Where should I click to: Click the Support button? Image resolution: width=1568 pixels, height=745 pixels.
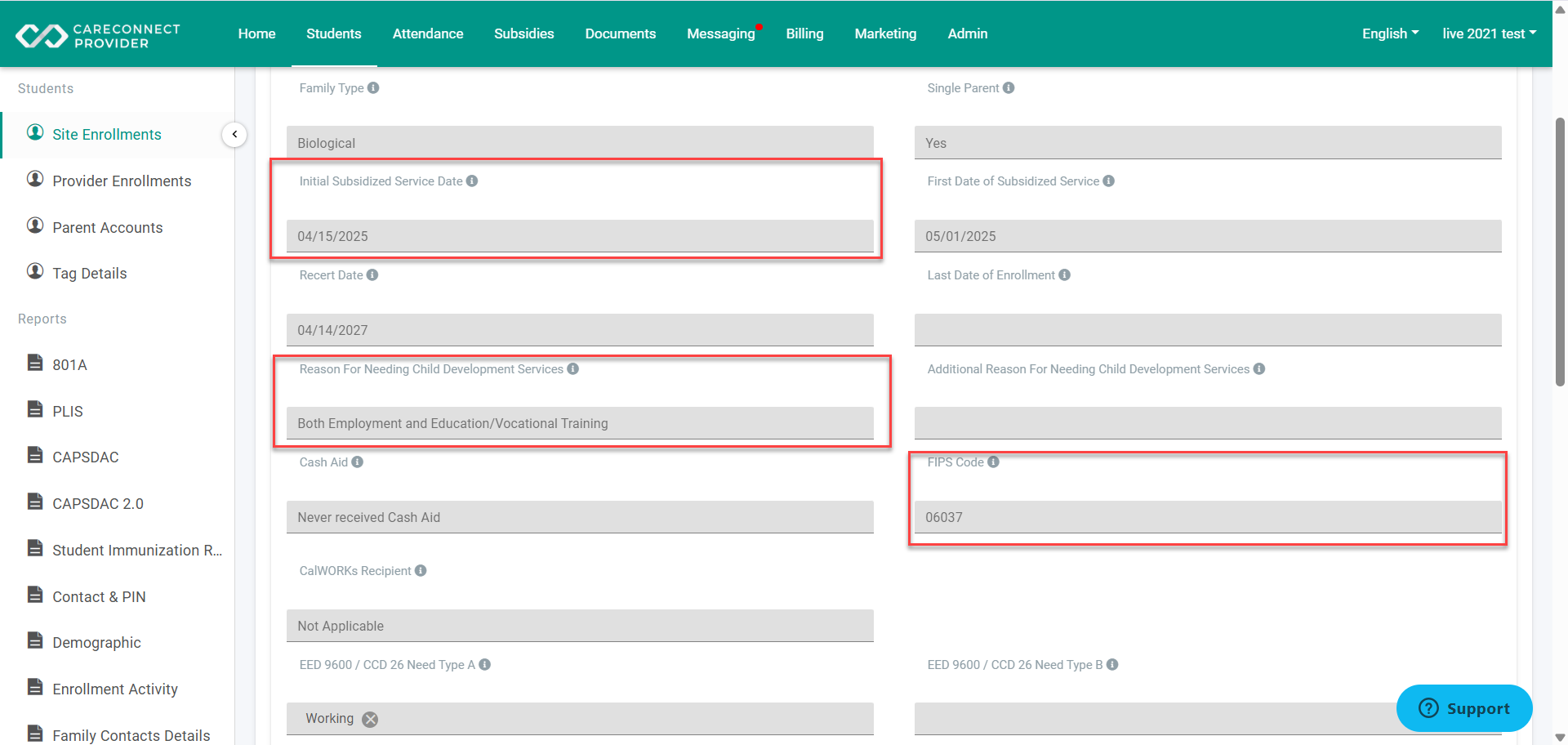[x=1464, y=708]
